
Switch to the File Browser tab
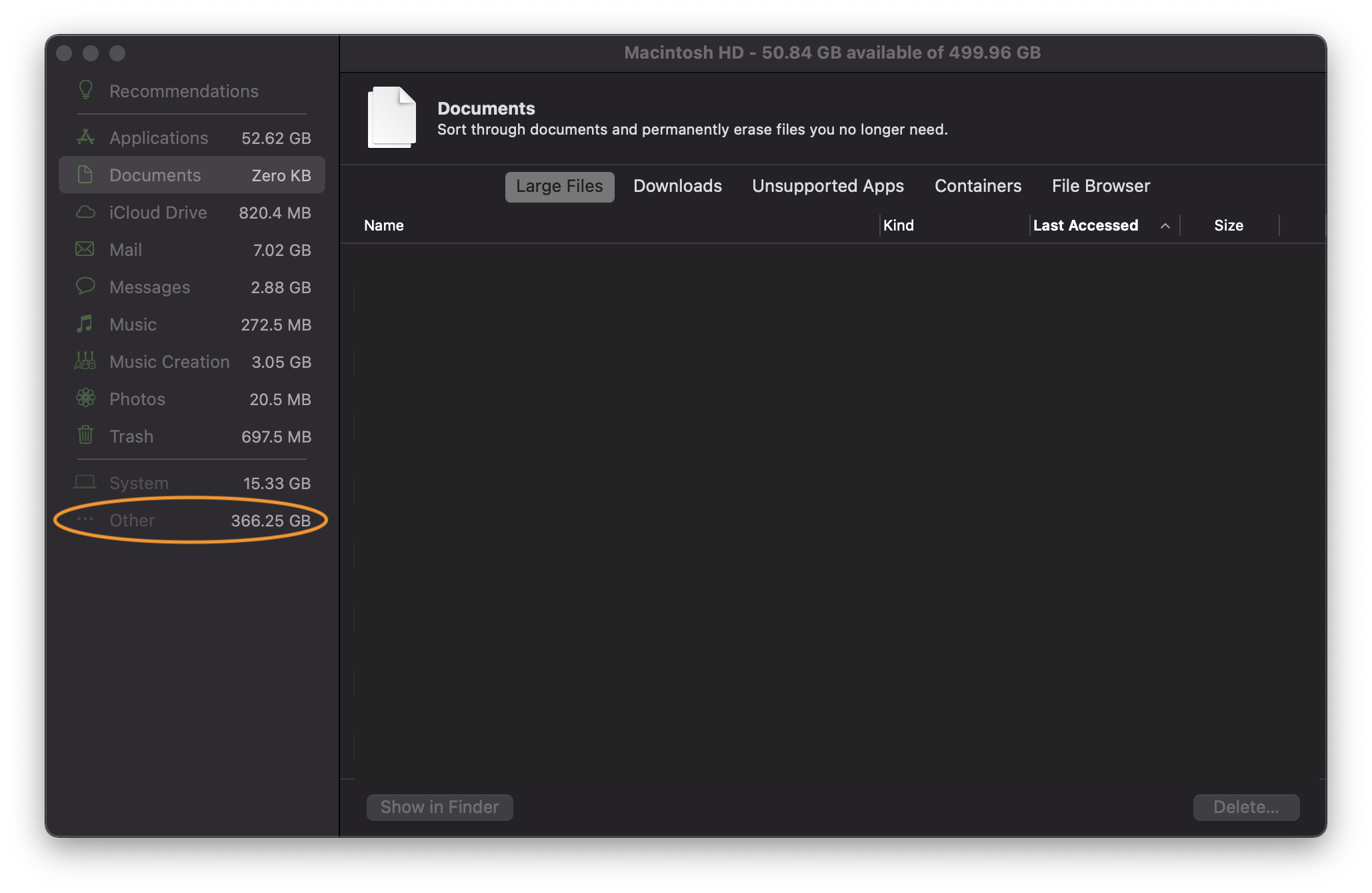click(1102, 186)
